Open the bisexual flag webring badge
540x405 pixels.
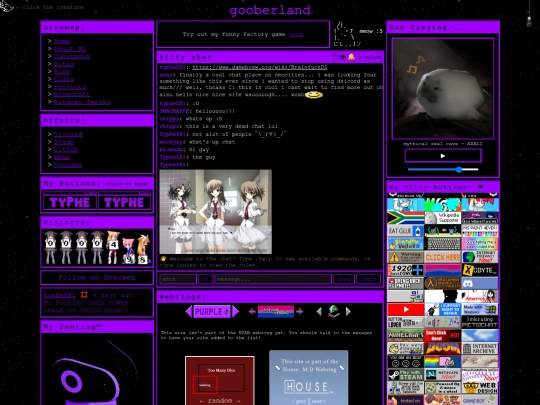point(276,312)
